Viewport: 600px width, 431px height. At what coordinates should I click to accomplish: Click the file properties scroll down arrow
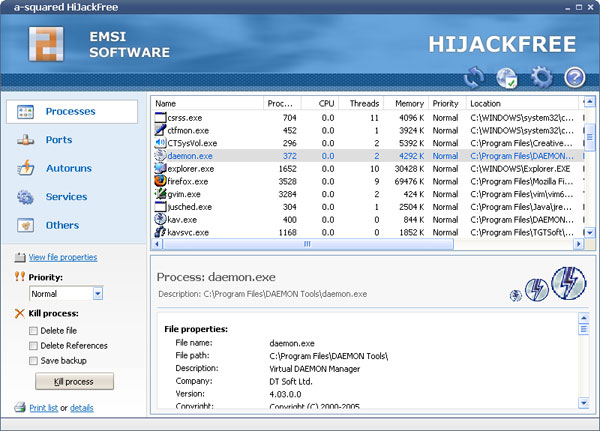coord(584,403)
